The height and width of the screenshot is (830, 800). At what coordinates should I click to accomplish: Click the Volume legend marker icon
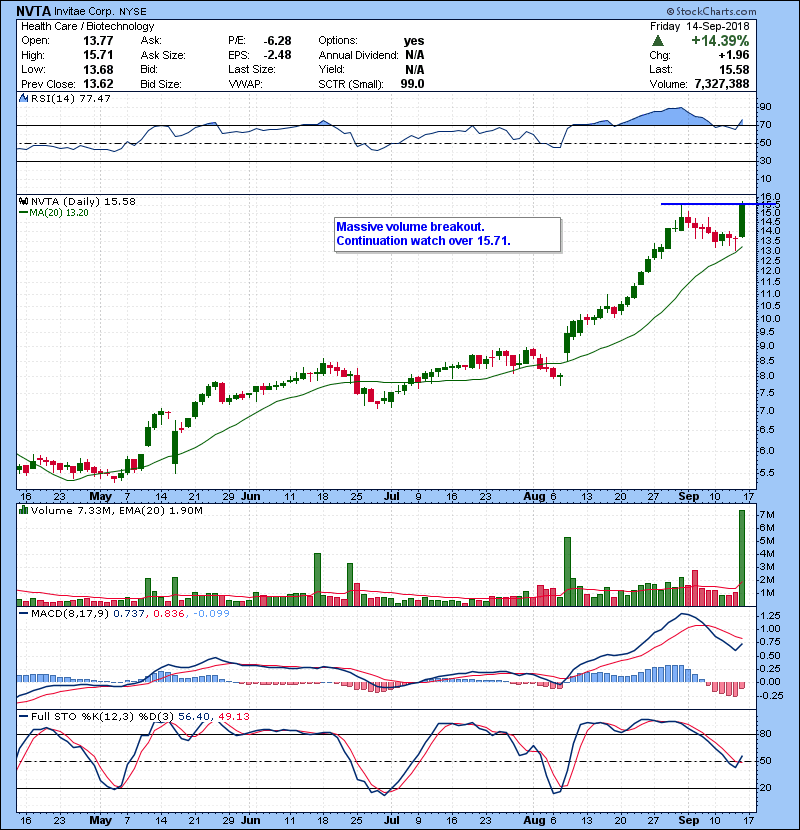point(22,512)
